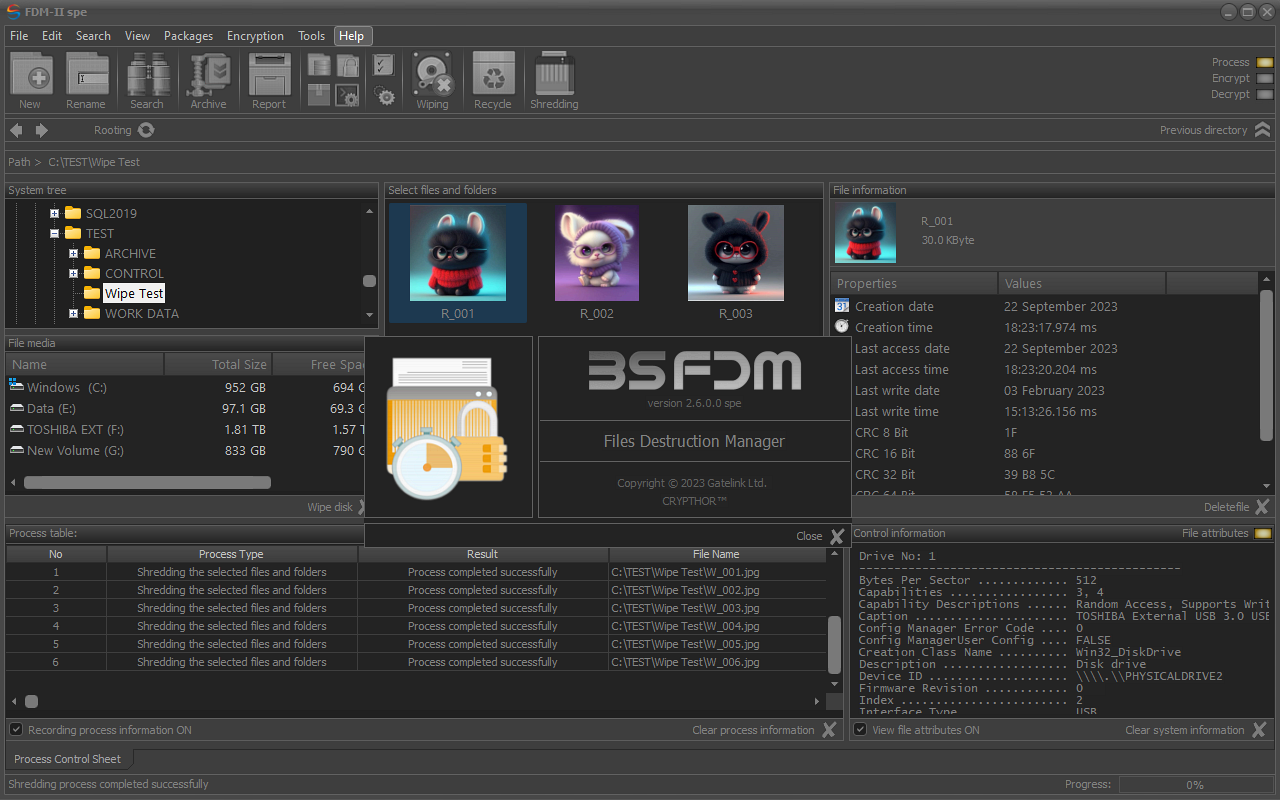Select the Process Control Sheet tab
Screen dimensions: 1280x800
[67, 759]
